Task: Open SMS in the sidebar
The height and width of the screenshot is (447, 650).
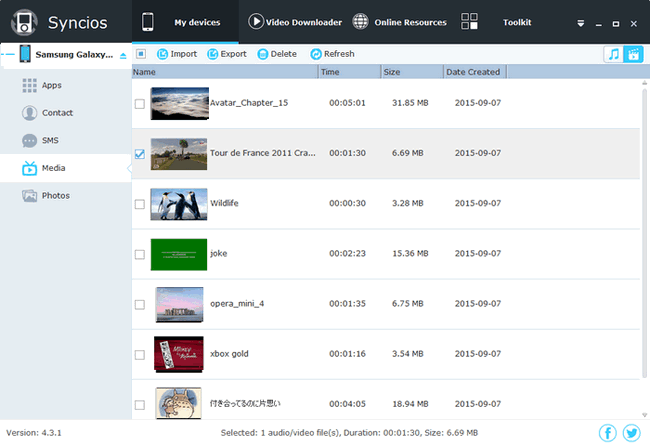Action: tap(51, 141)
